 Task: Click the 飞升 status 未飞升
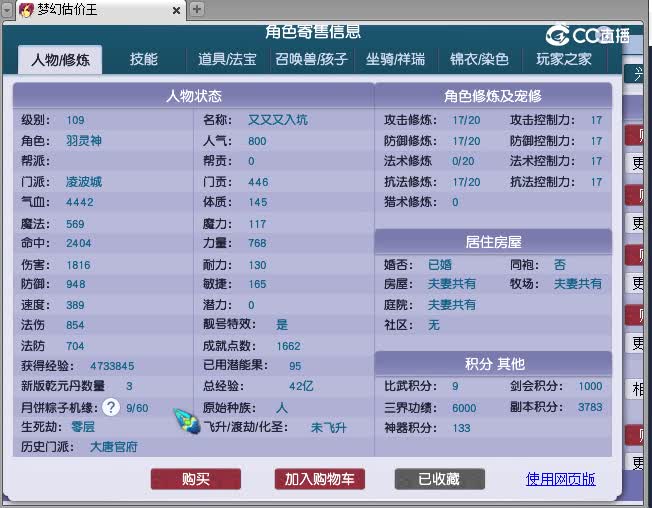click(x=328, y=428)
